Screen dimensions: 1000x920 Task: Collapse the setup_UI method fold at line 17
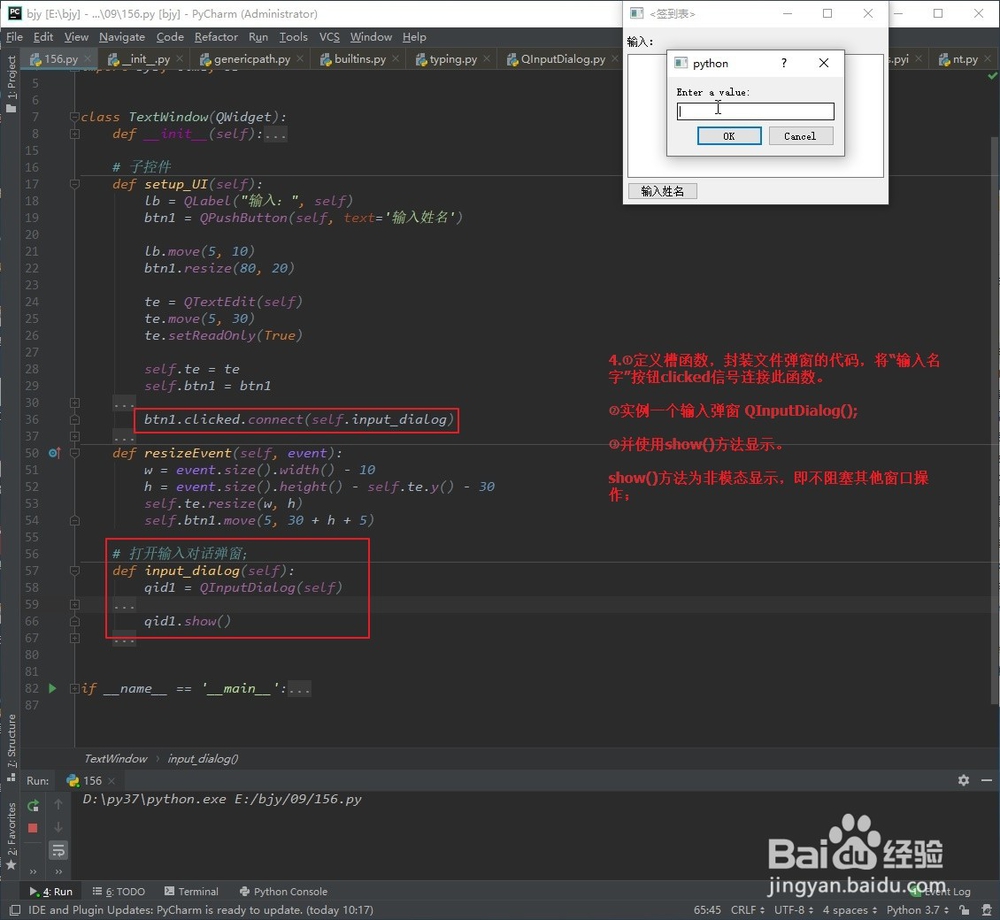[75, 184]
